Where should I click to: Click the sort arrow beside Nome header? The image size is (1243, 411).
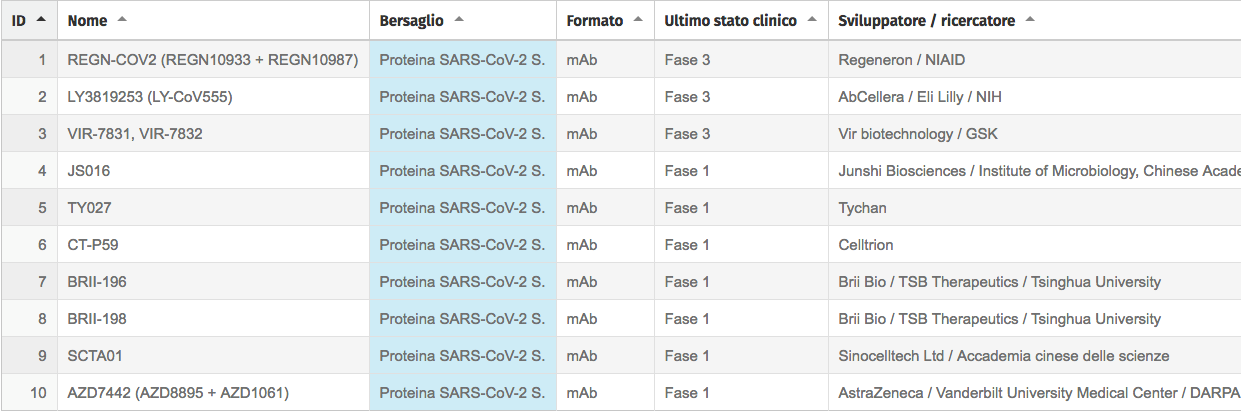tap(122, 20)
